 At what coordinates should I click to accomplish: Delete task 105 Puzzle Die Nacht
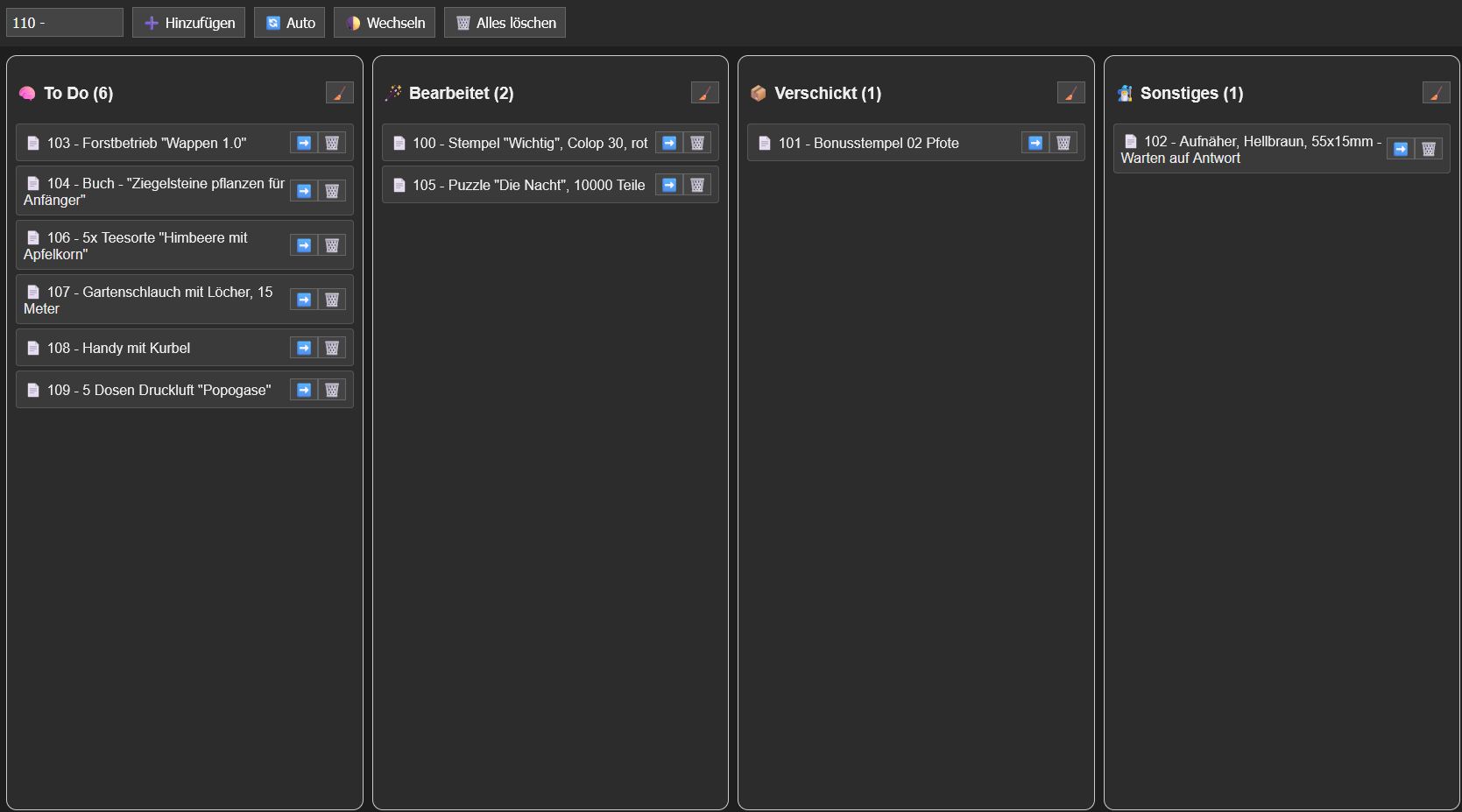697,185
